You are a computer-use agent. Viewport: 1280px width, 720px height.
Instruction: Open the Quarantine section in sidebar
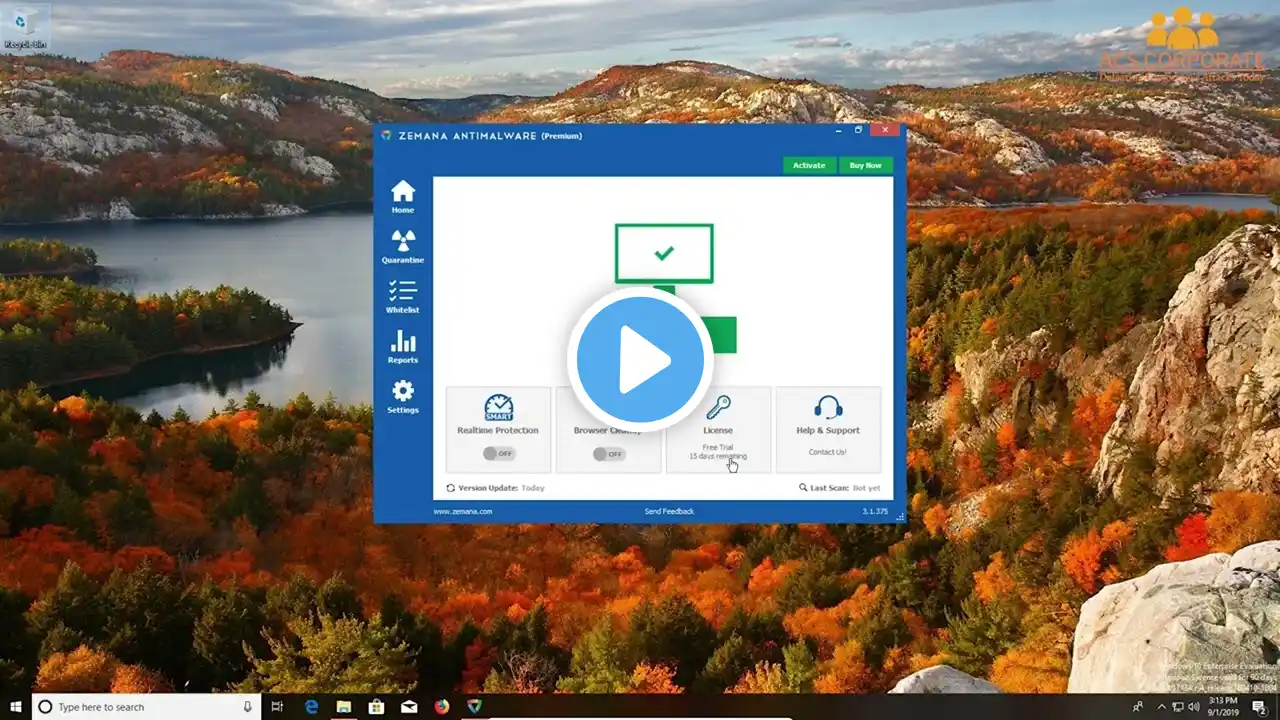[403, 241]
